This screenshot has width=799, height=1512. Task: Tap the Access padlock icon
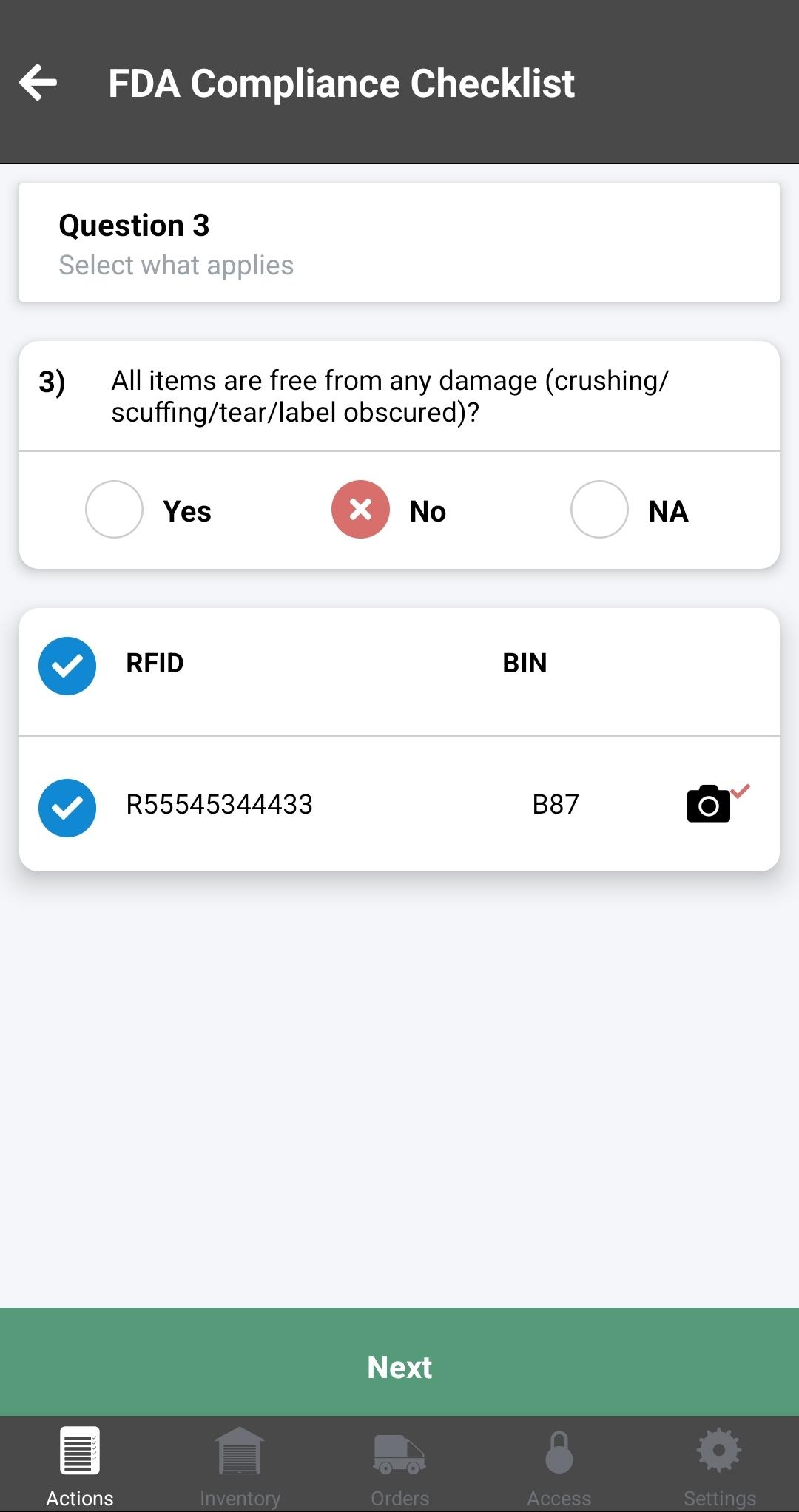(559, 1451)
